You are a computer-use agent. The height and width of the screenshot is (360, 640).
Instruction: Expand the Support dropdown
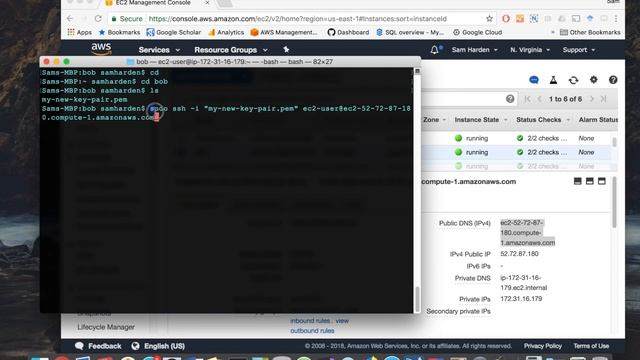coord(579,50)
